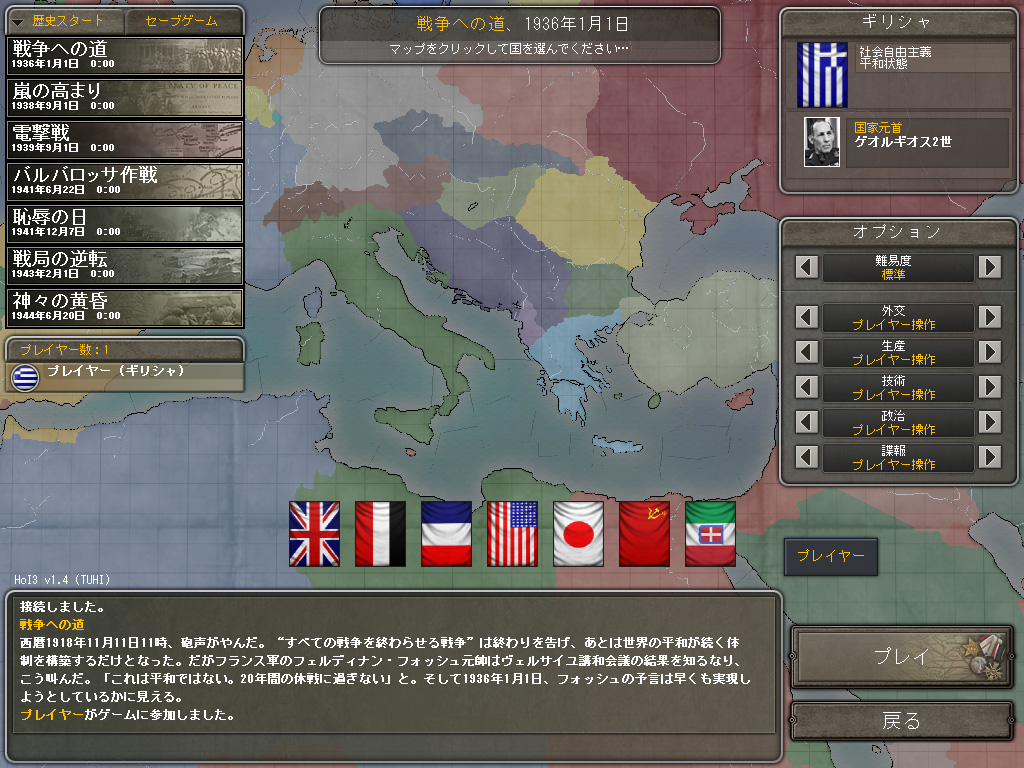Switch to the セーブゲーム tab
Image resolution: width=1024 pixels, height=768 pixels.
point(182,21)
